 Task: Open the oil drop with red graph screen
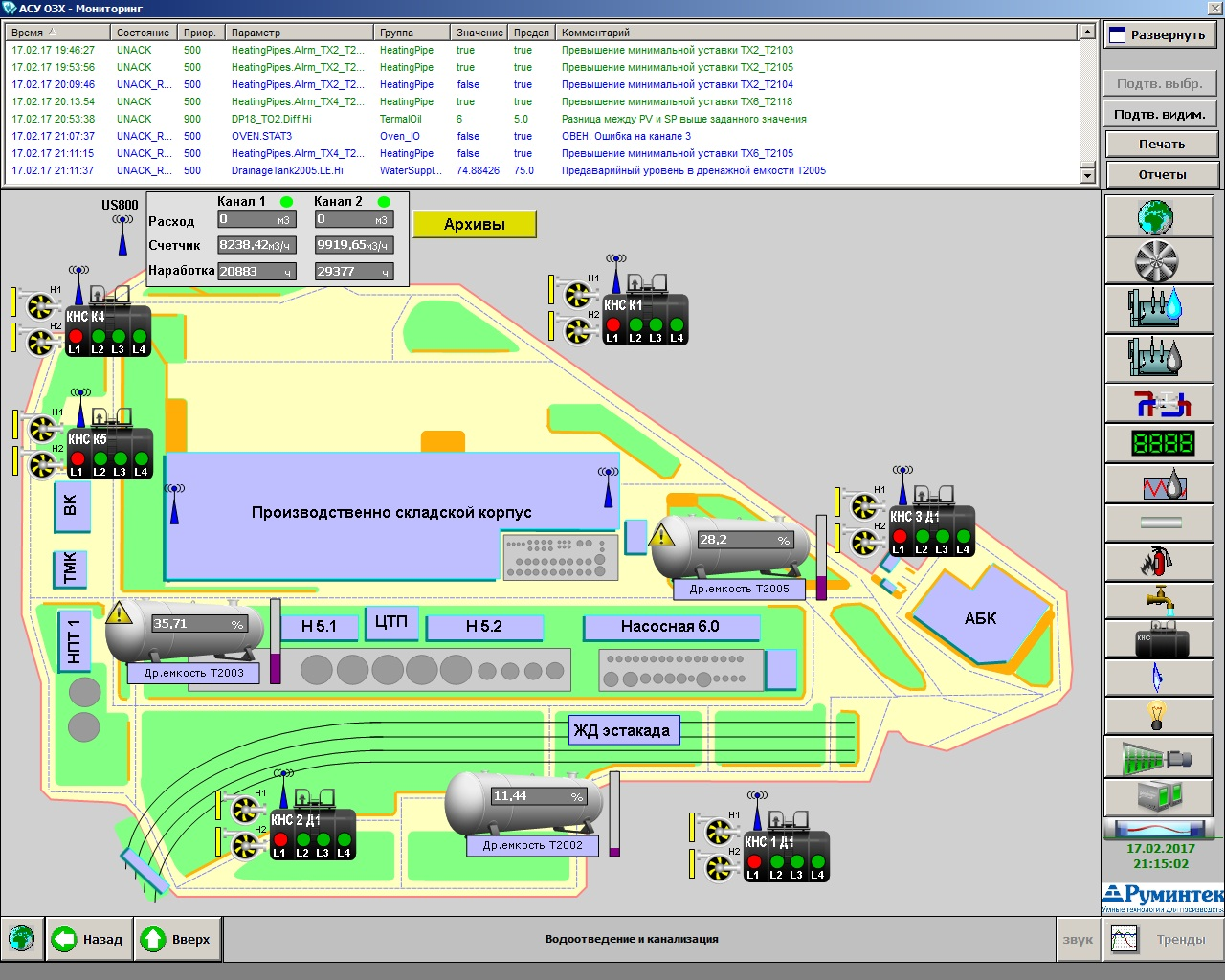[1160, 483]
